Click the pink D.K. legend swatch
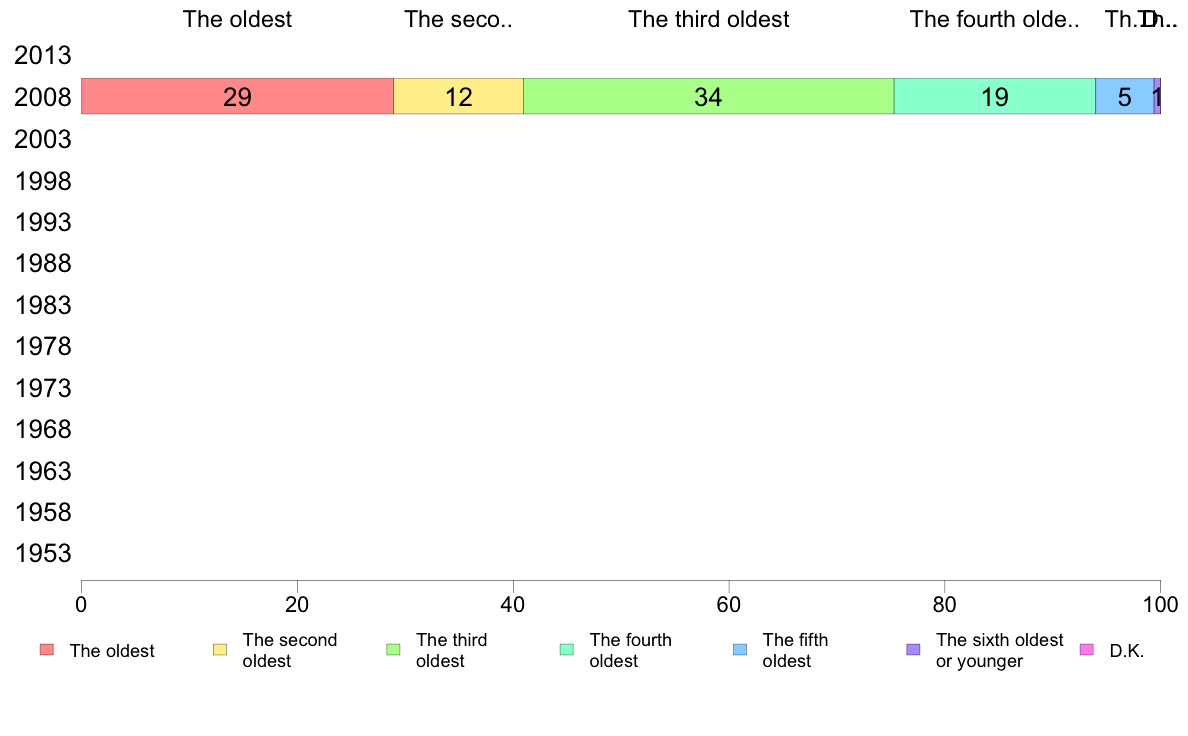Image resolution: width=1188 pixels, height=736 pixels. 1087,650
